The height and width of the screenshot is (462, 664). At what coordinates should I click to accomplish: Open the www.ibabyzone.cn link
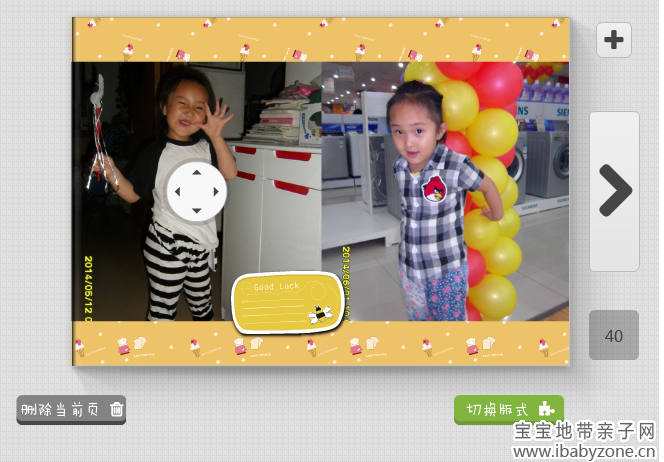[x=584, y=452]
